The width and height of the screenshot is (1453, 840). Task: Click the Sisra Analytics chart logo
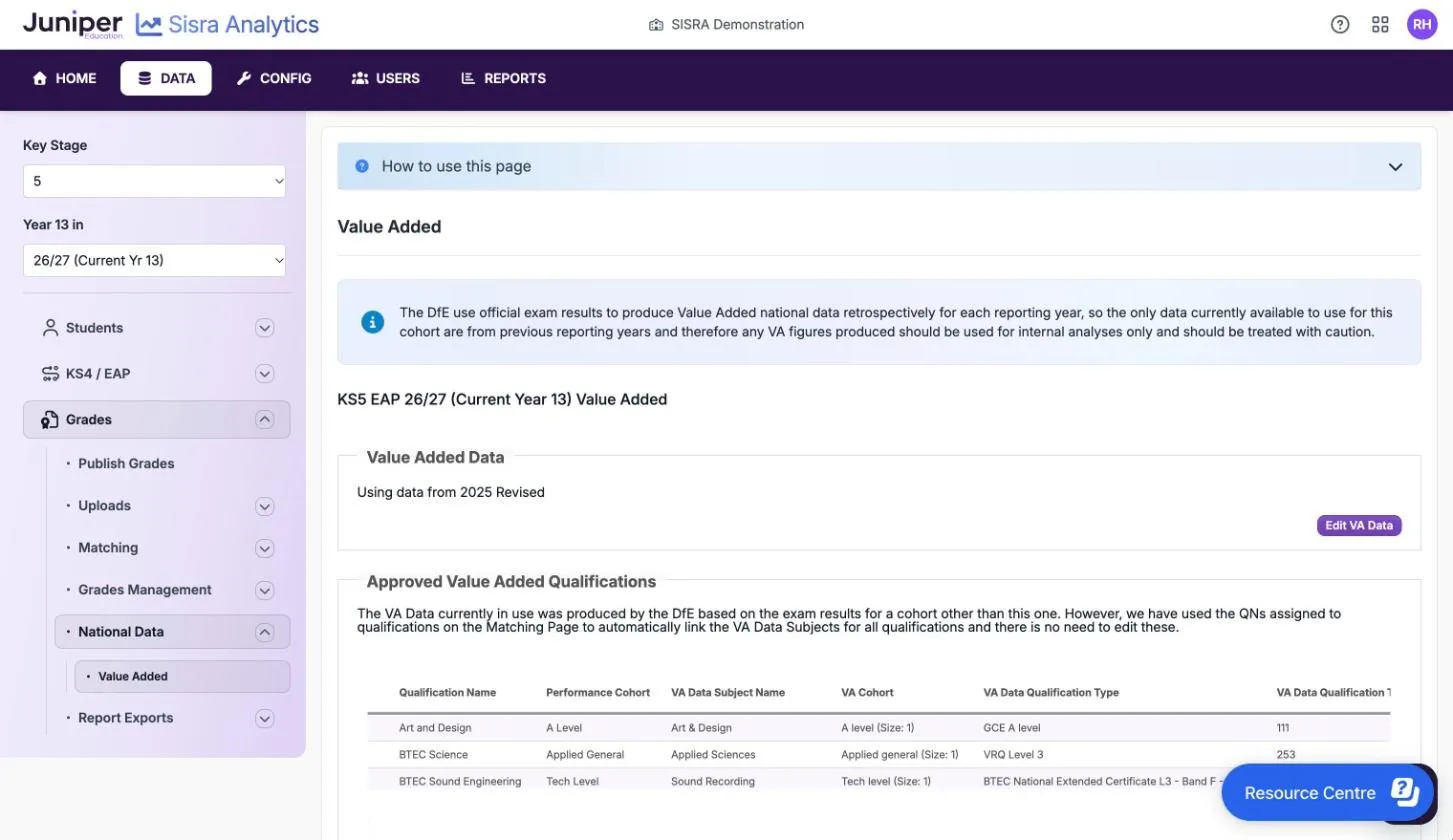149,25
